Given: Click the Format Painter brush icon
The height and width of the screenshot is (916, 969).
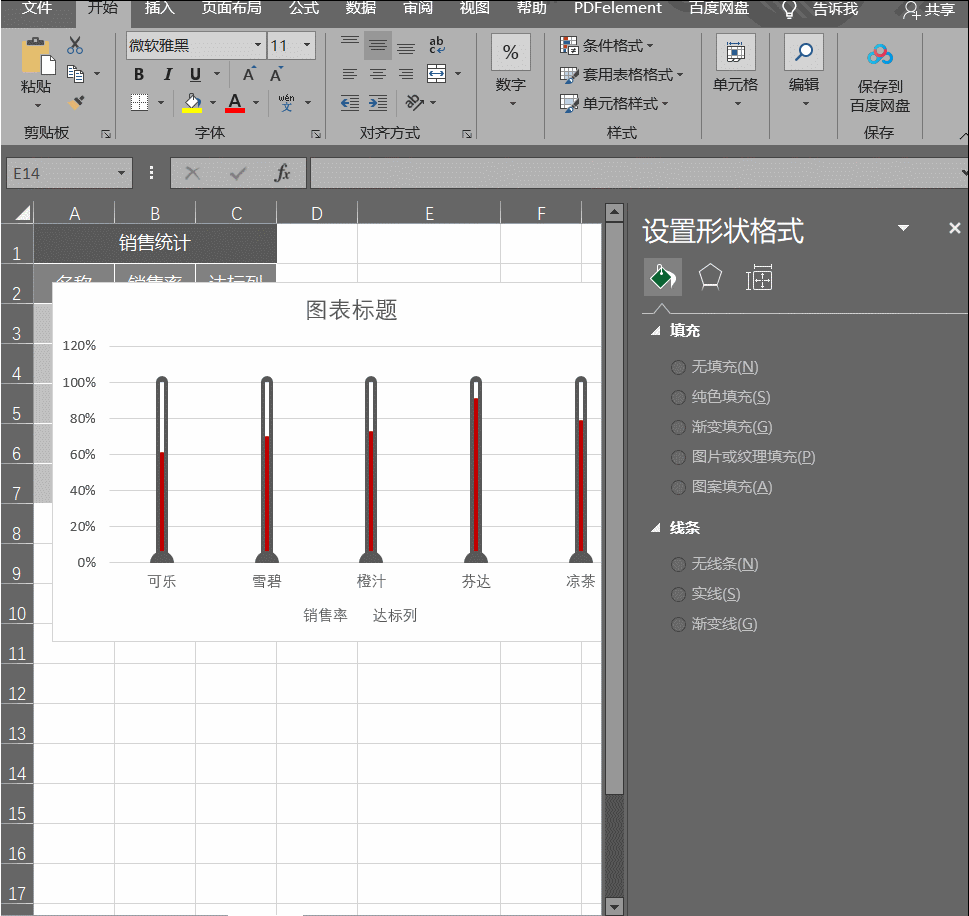Looking at the screenshot, I should coord(76,102).
